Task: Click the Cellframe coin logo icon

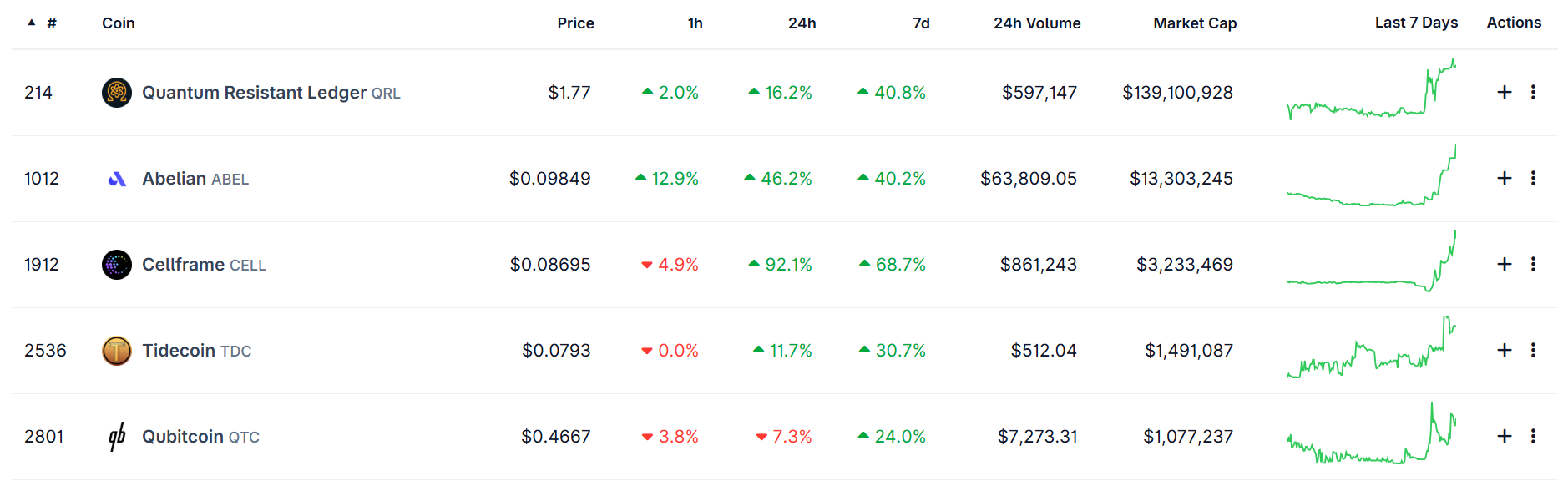Action: (117, 265)
